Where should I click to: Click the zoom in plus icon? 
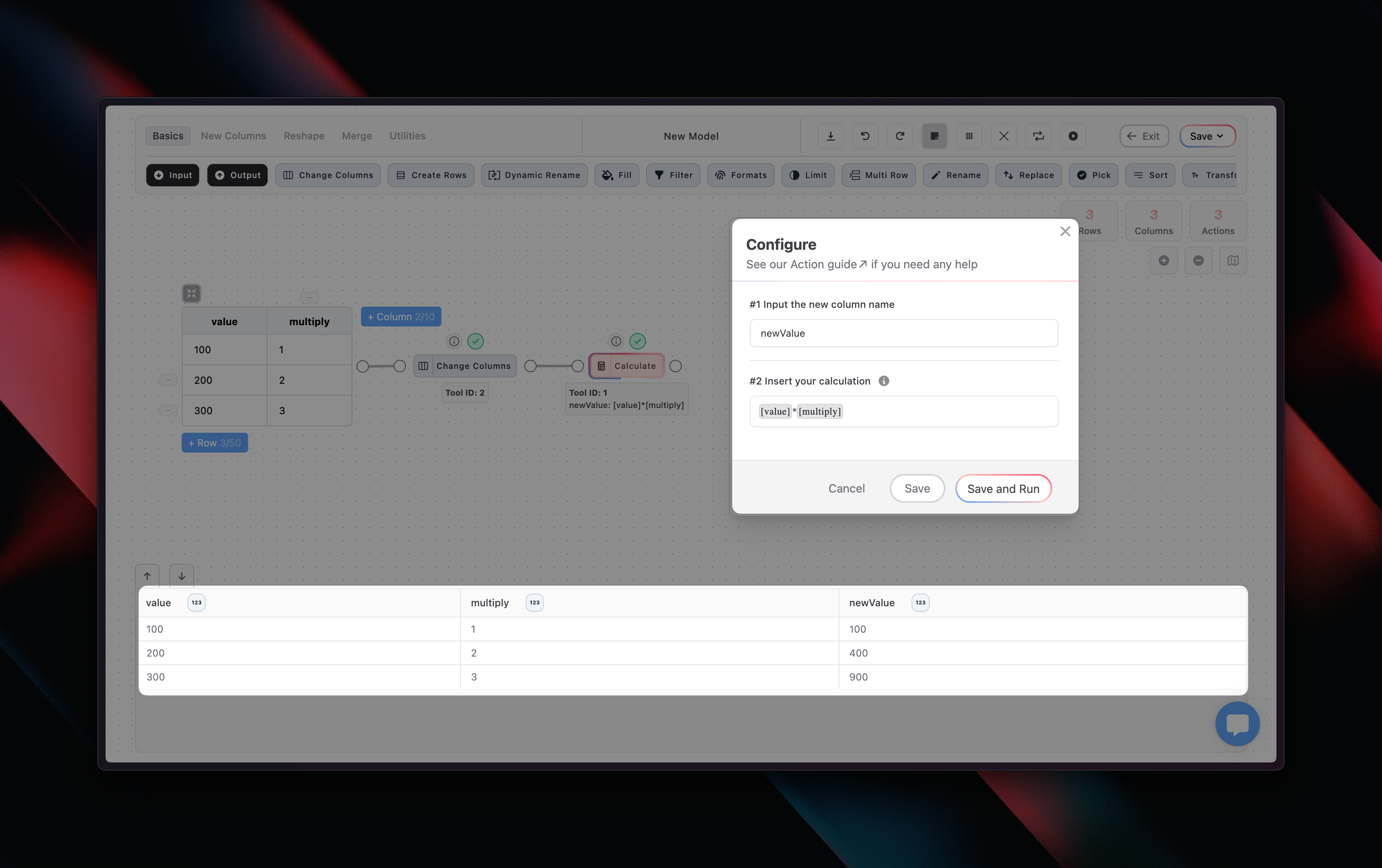1163,260
